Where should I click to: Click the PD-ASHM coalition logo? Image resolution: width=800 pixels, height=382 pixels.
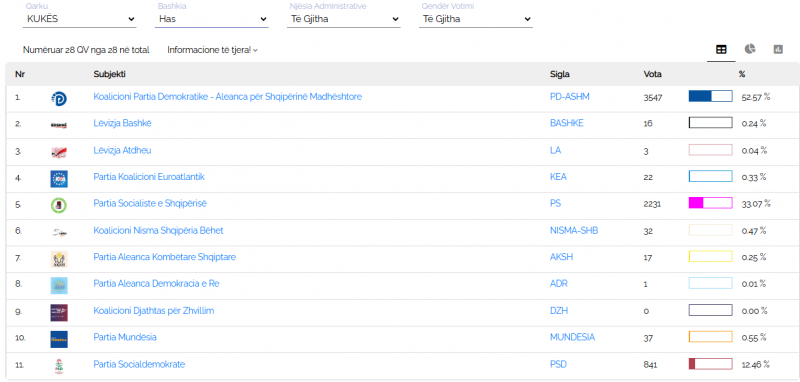[59, 99]
